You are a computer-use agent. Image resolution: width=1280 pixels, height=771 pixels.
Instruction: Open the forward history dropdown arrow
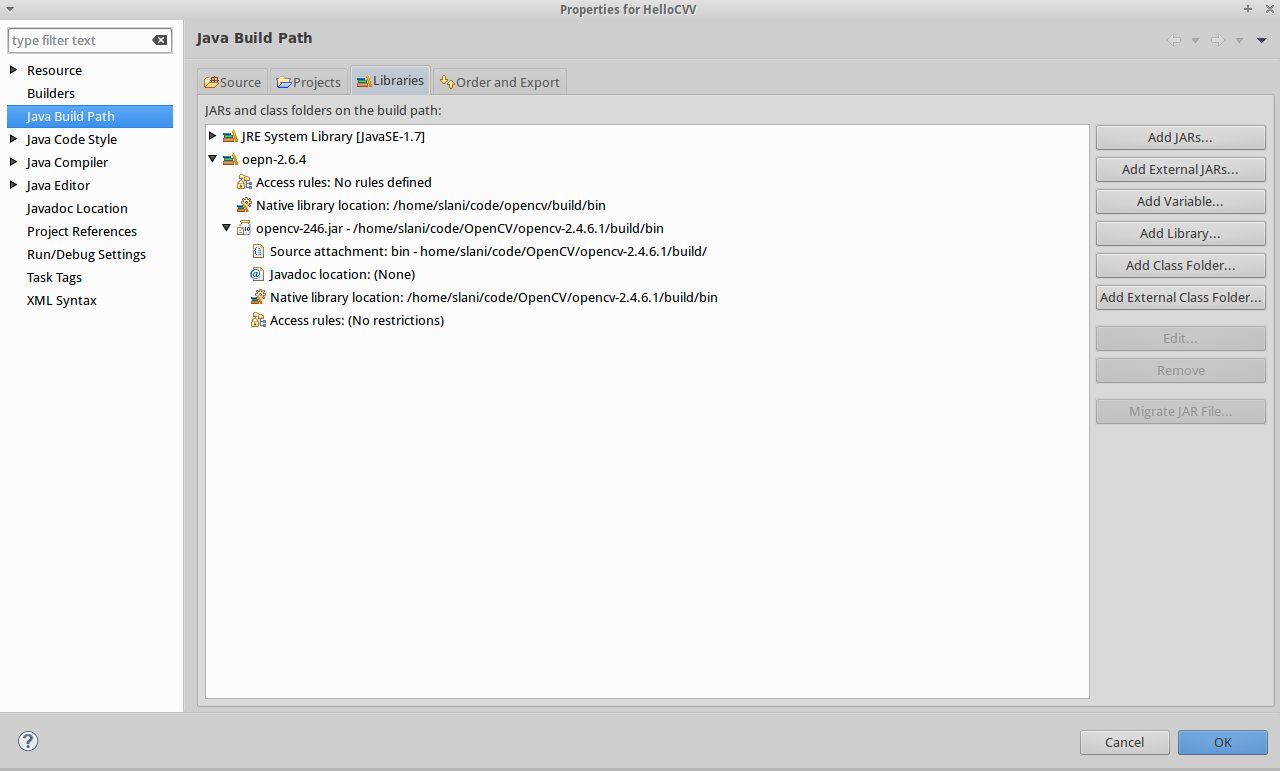pyautogui.click(x=1239, y=40)
